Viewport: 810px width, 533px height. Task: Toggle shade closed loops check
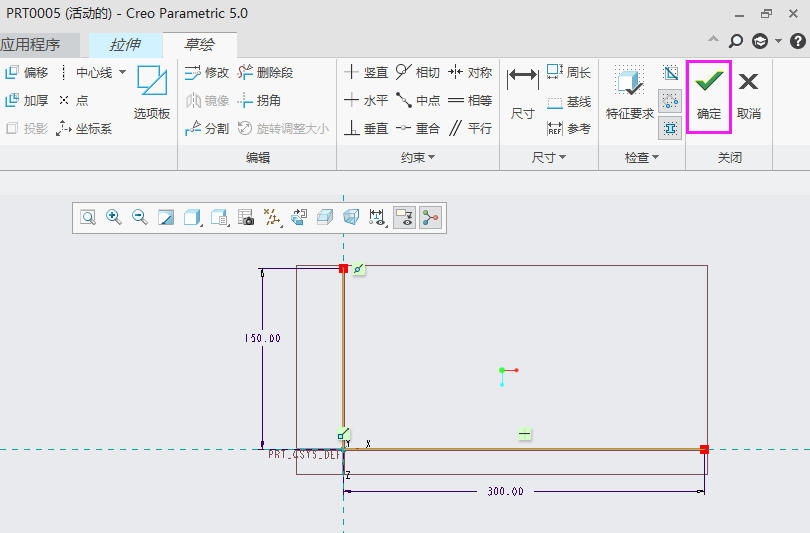671,128
